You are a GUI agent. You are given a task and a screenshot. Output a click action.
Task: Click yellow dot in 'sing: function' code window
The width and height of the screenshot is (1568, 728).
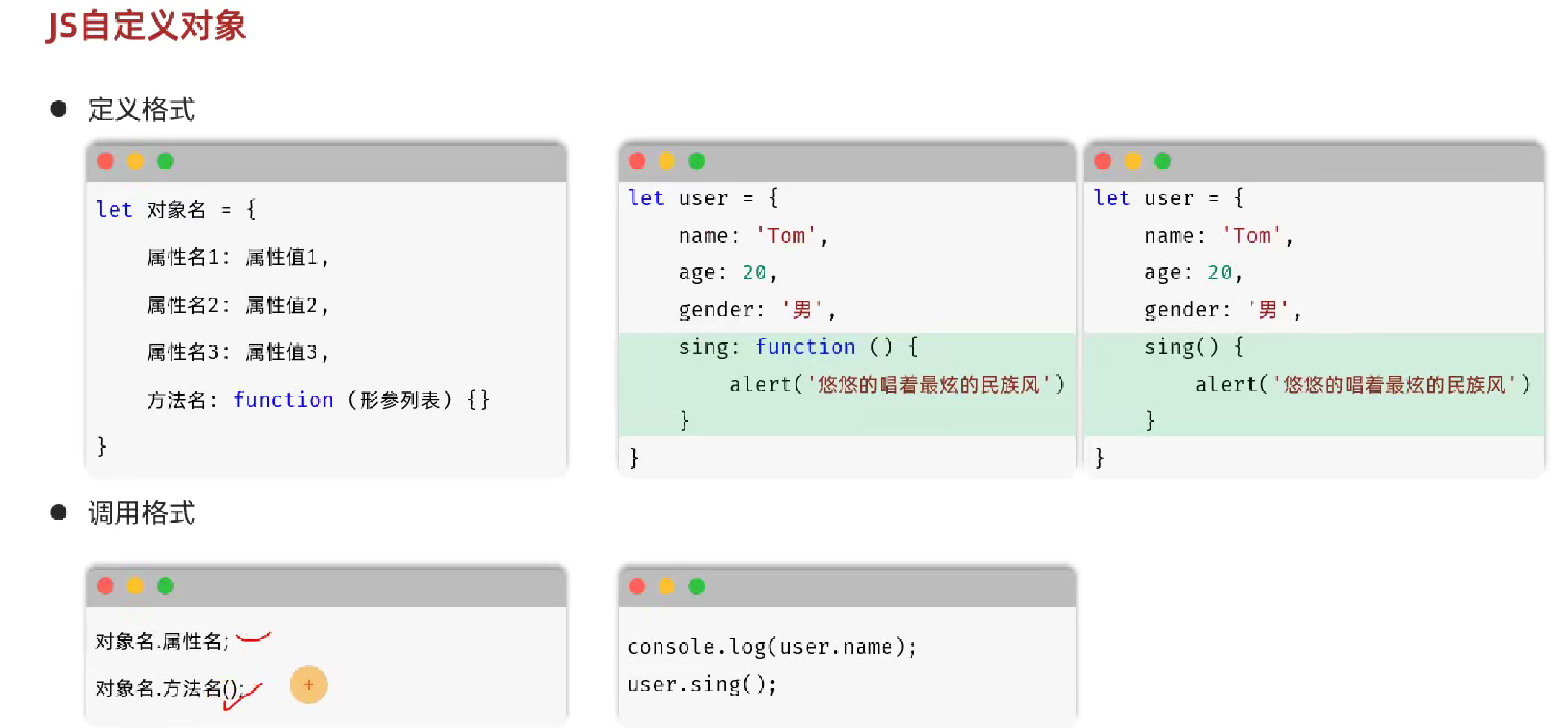point(667,161)
